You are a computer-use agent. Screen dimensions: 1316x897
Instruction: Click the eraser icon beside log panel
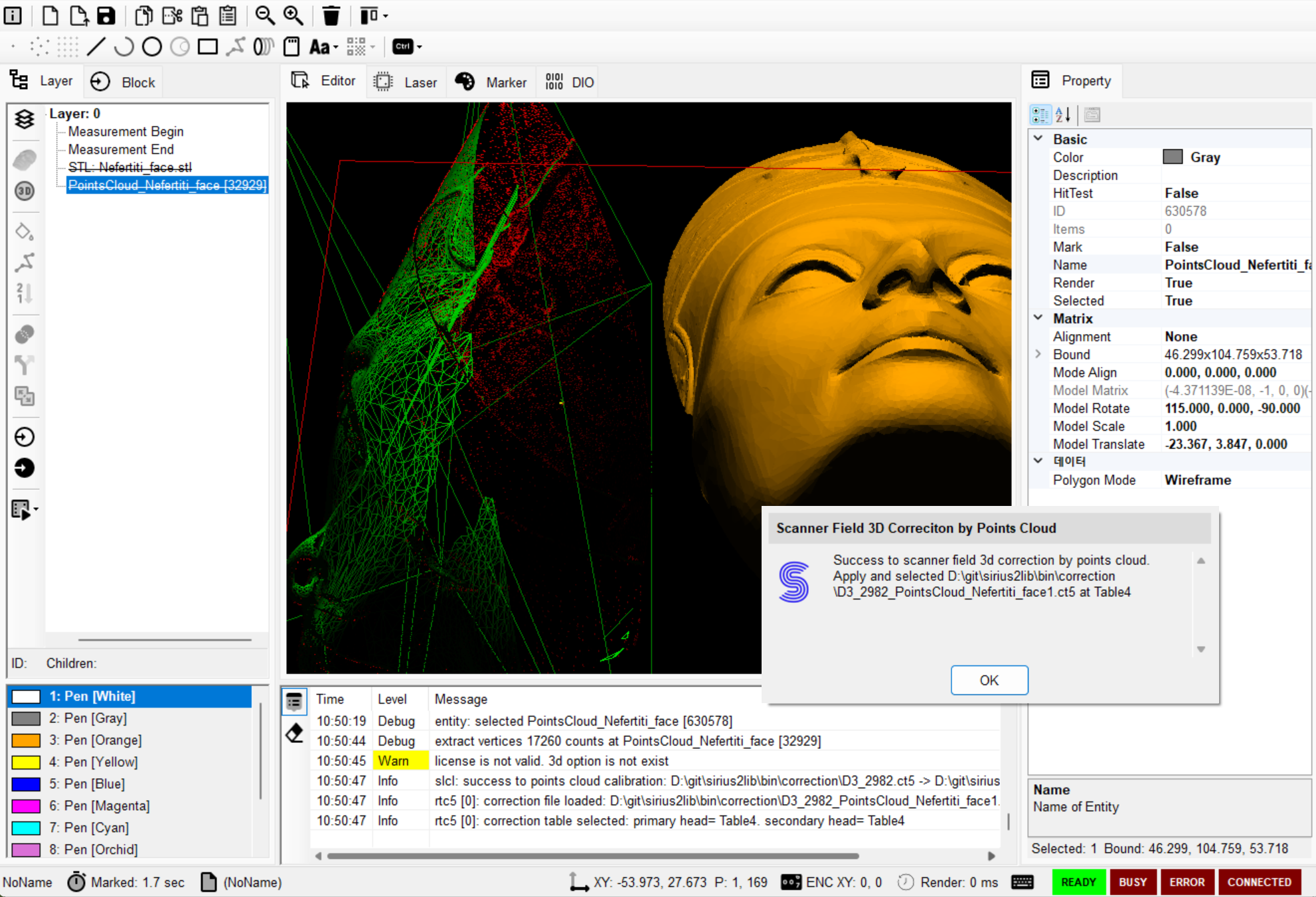tap(294, 733)
